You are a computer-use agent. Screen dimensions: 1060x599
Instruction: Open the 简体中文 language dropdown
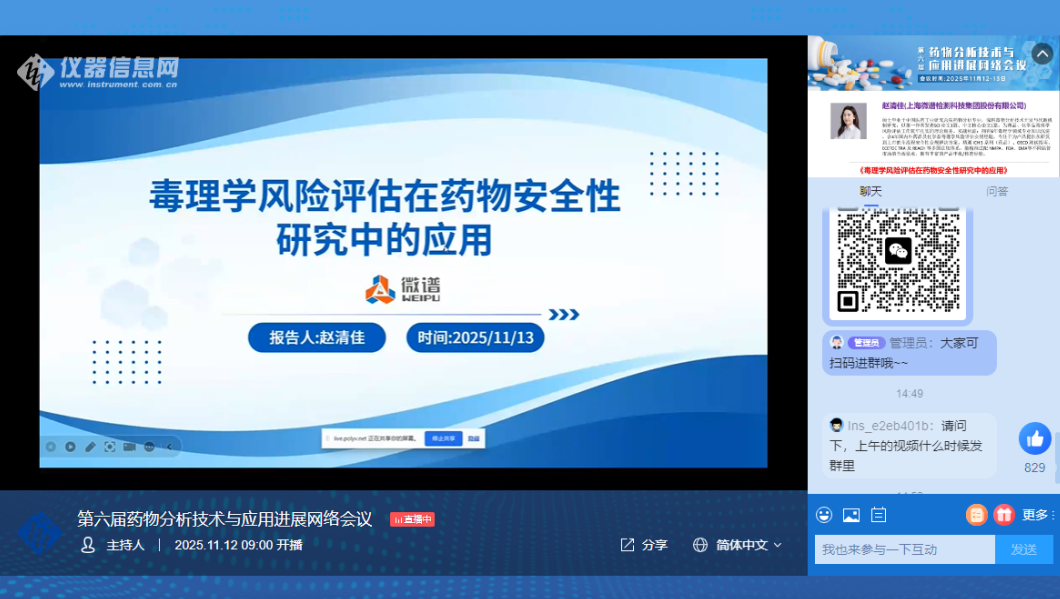[x=737, y=545]
